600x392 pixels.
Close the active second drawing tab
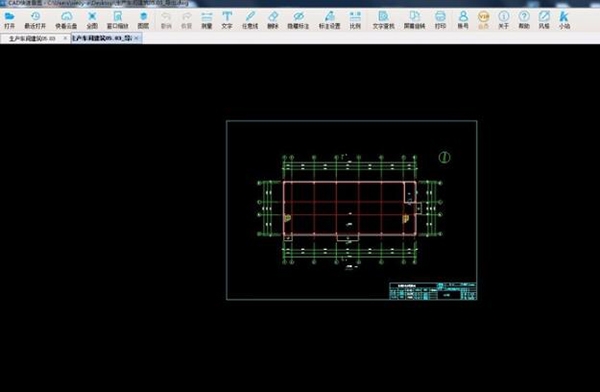click(136, 38)
